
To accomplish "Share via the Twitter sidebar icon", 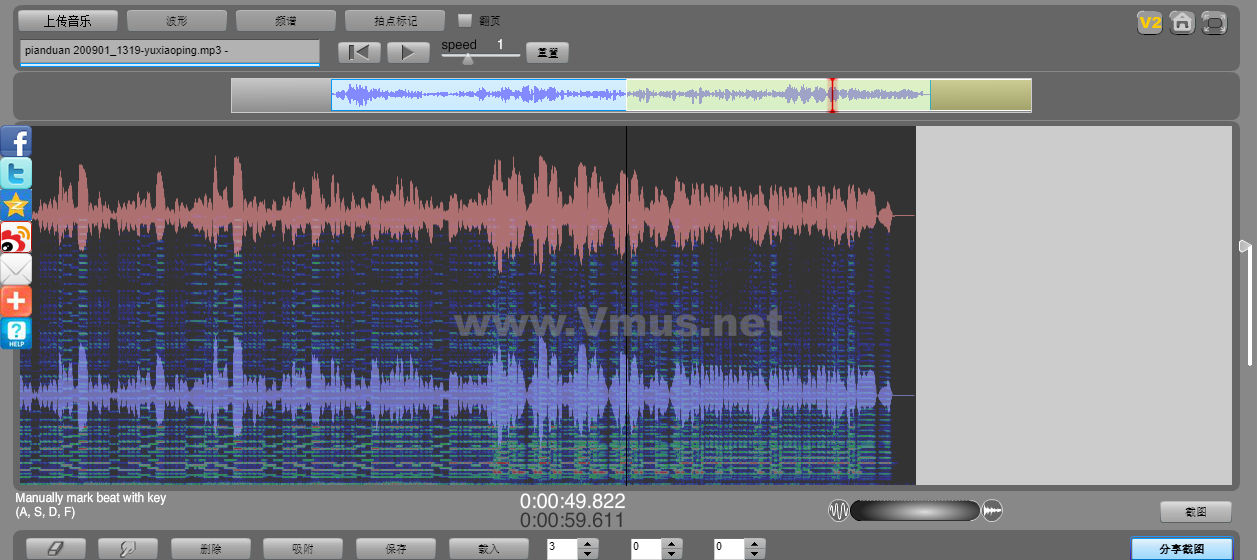I will pyautogui.click(x=16, y=173).
